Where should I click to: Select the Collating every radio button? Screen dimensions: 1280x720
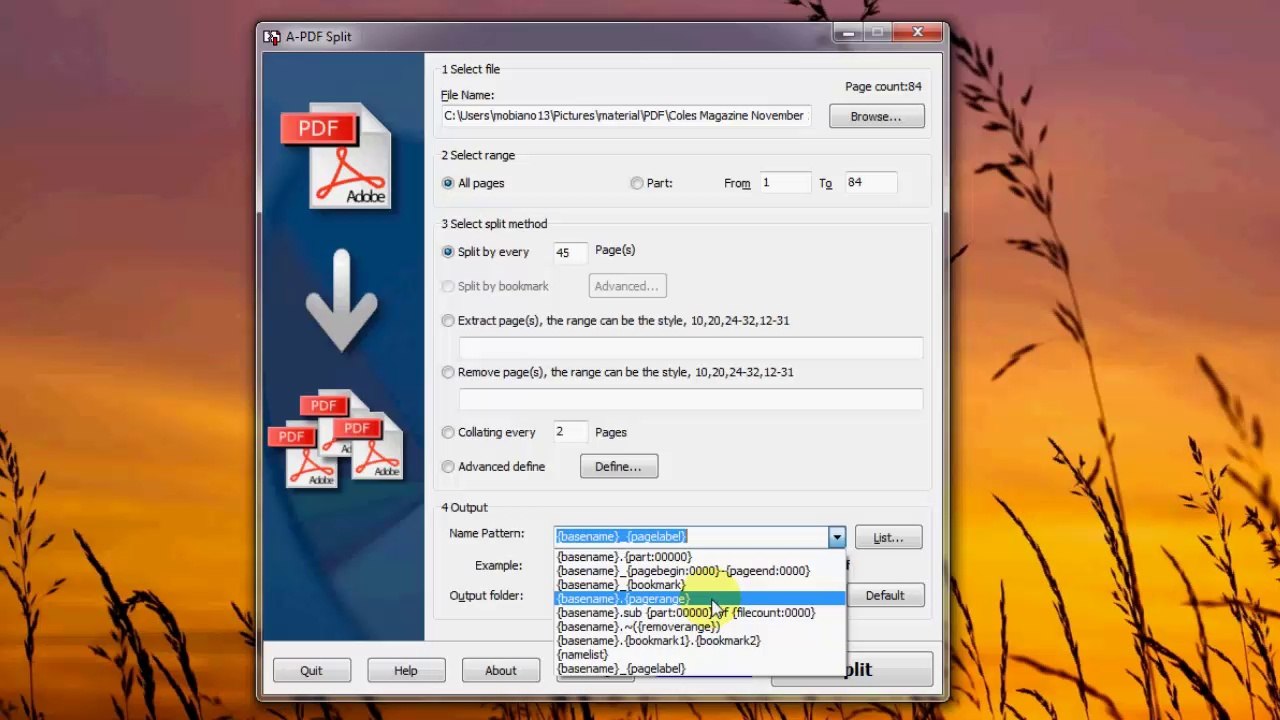point(448,432)
